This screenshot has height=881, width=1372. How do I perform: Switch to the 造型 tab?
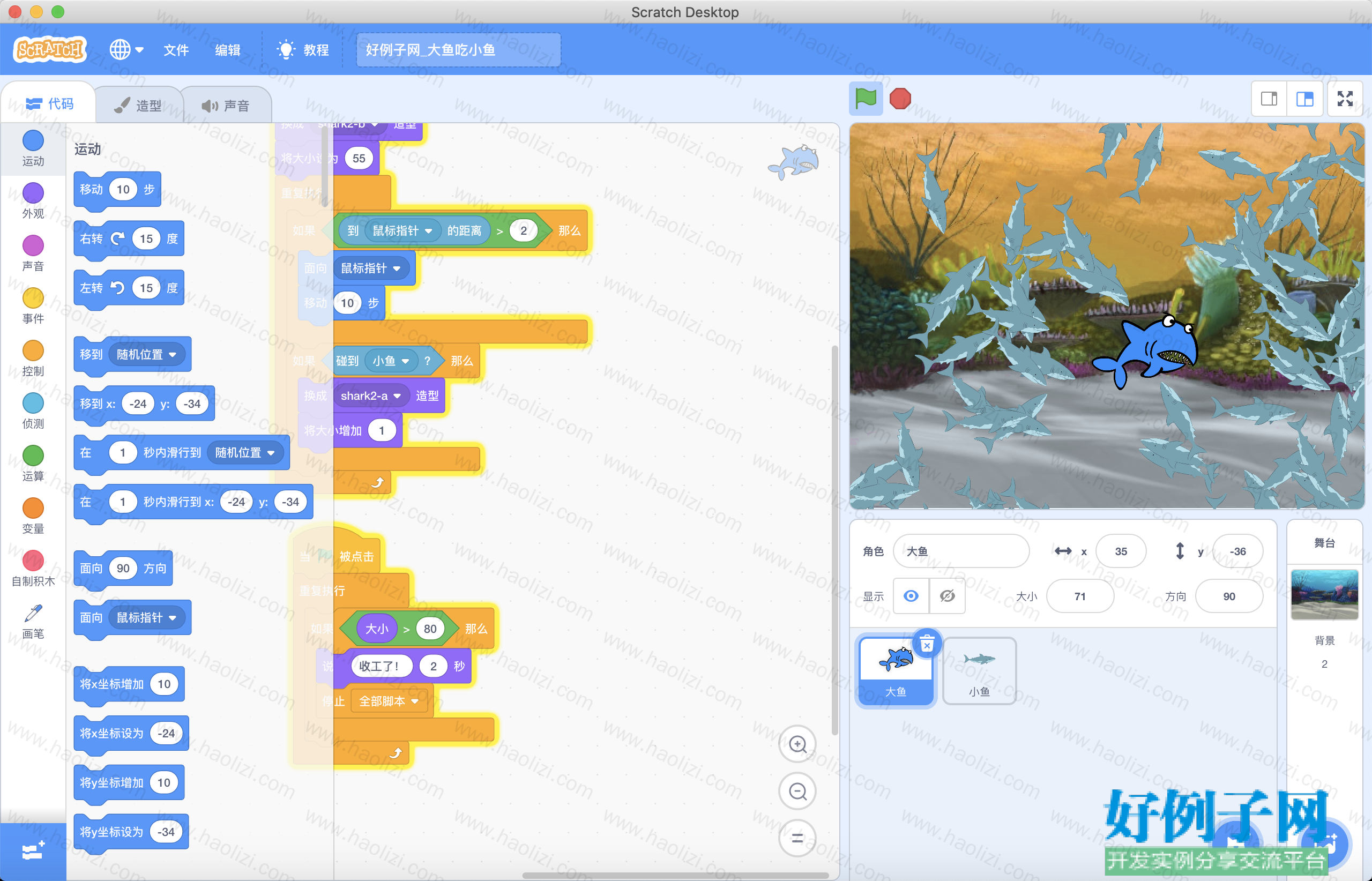[138, 105]
